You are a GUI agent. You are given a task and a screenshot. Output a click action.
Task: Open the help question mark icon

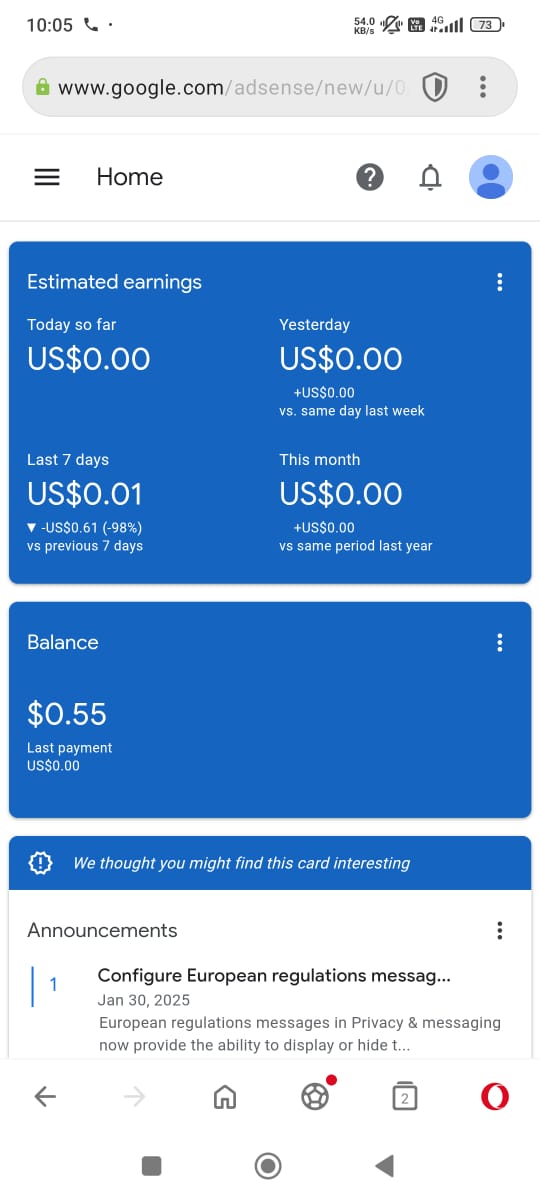370,177
